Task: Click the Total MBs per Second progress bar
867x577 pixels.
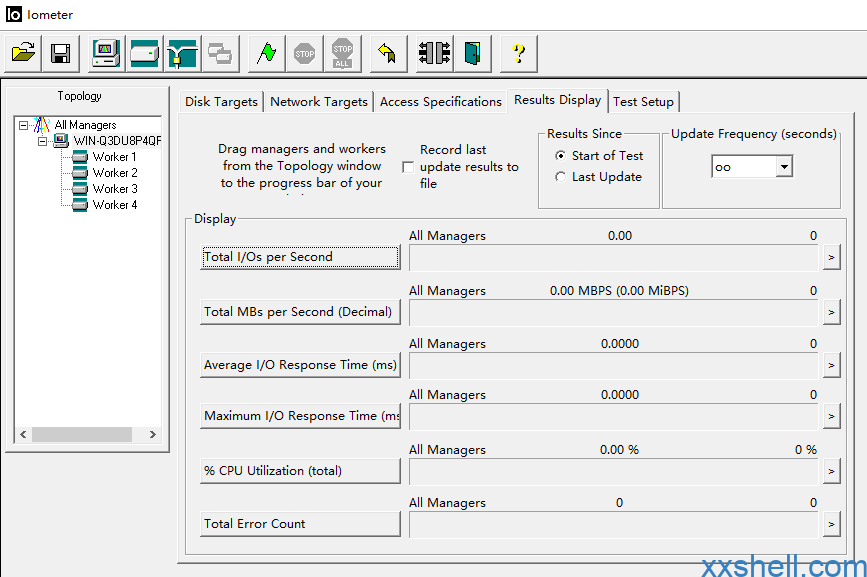Action: 613,313
